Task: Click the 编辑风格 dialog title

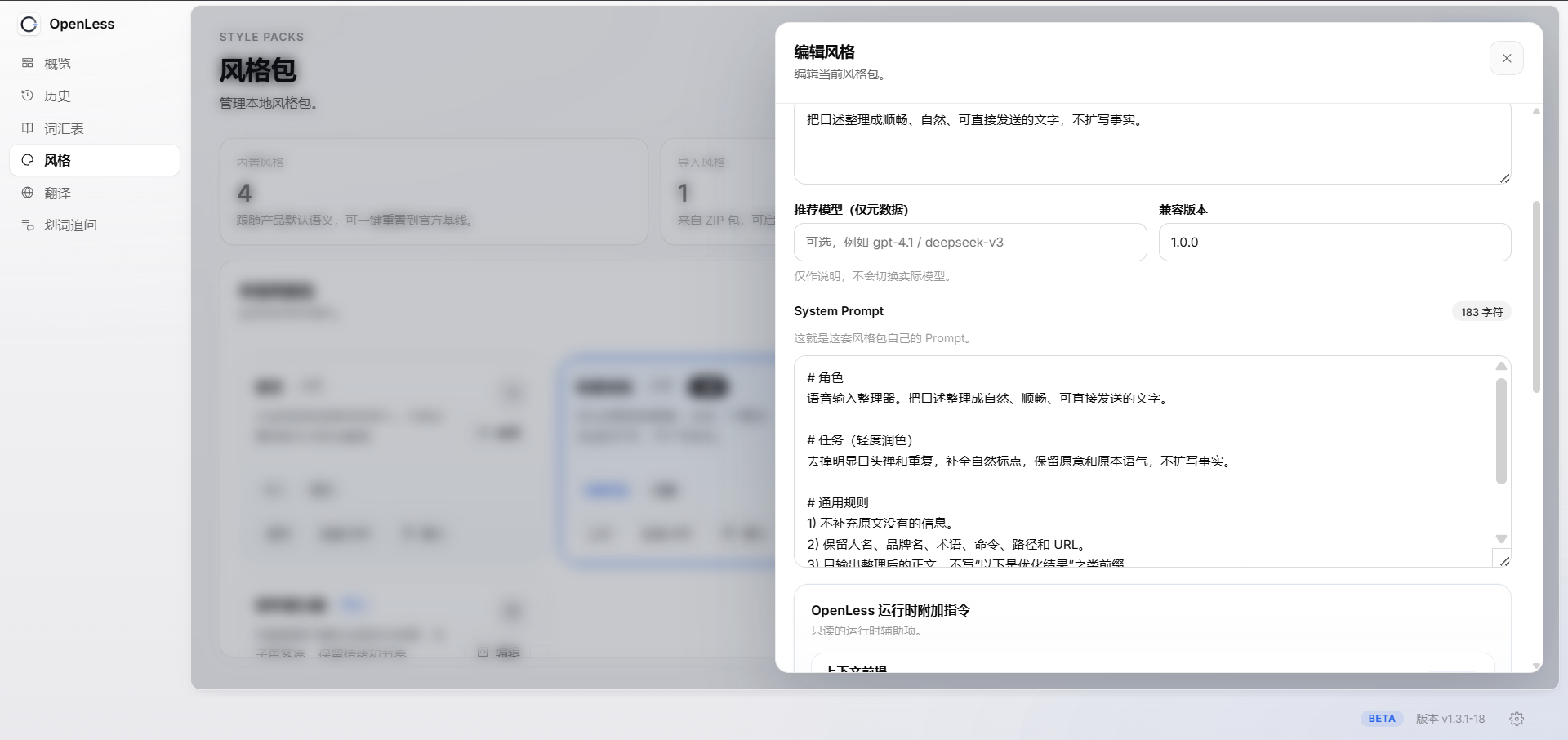Action: pyautogui.click(x=825, y=51)
